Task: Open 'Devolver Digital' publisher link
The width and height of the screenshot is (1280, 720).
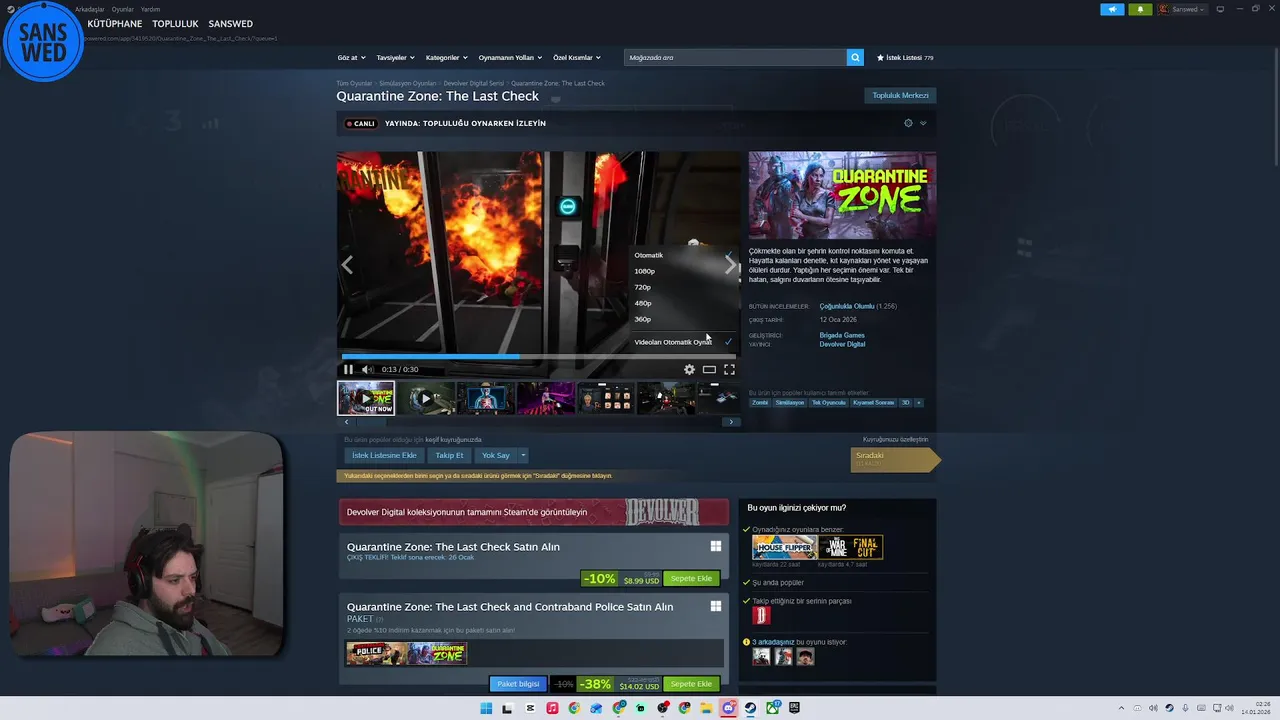Action: pyautogui.click(x=842, y=344)
